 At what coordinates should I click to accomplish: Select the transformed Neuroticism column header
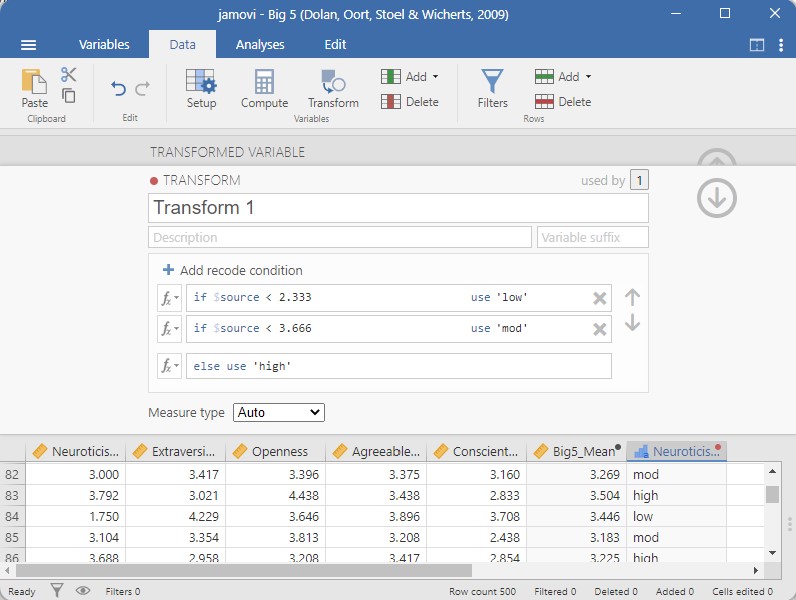pos(677,451)
